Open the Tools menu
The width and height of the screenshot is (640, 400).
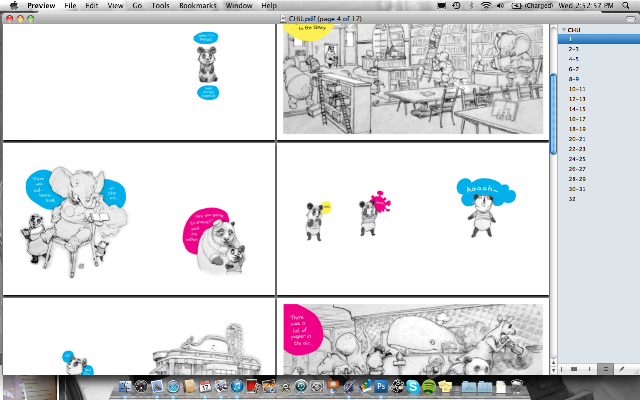(160, 6)
